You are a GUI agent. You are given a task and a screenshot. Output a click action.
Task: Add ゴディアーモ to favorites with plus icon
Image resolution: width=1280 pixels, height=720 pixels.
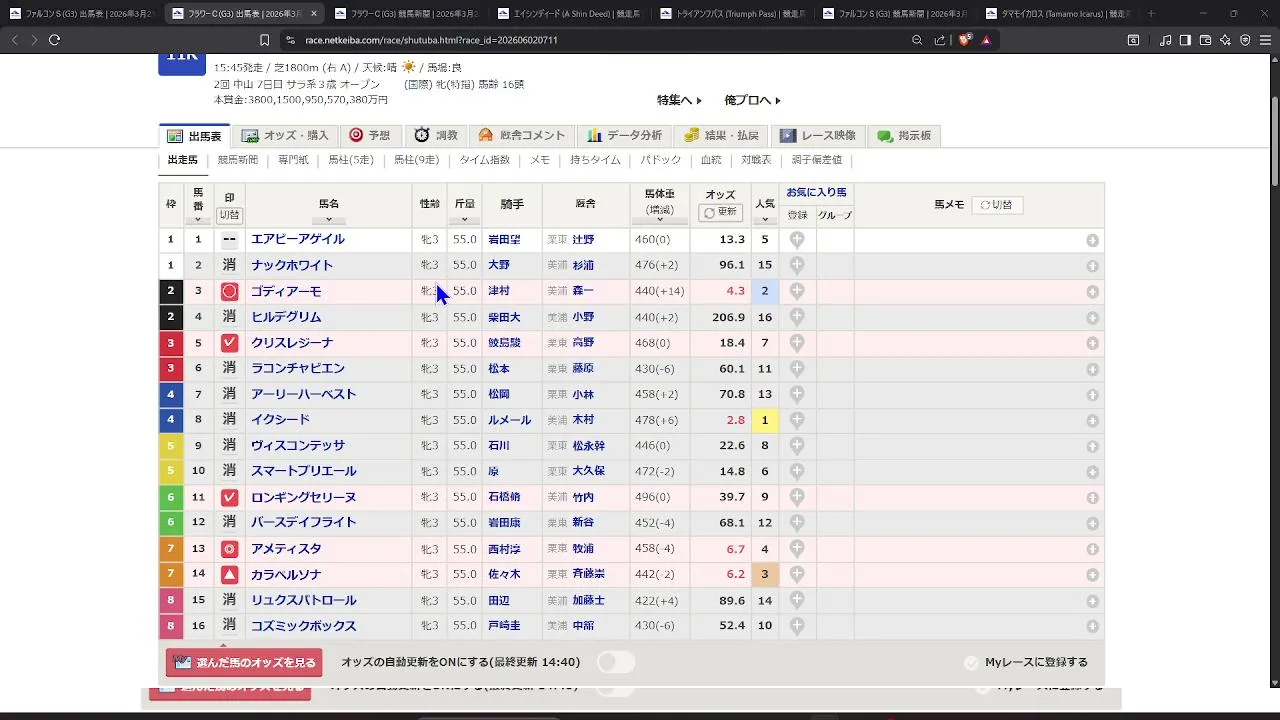pyautogui.click(x=797, y=291)
